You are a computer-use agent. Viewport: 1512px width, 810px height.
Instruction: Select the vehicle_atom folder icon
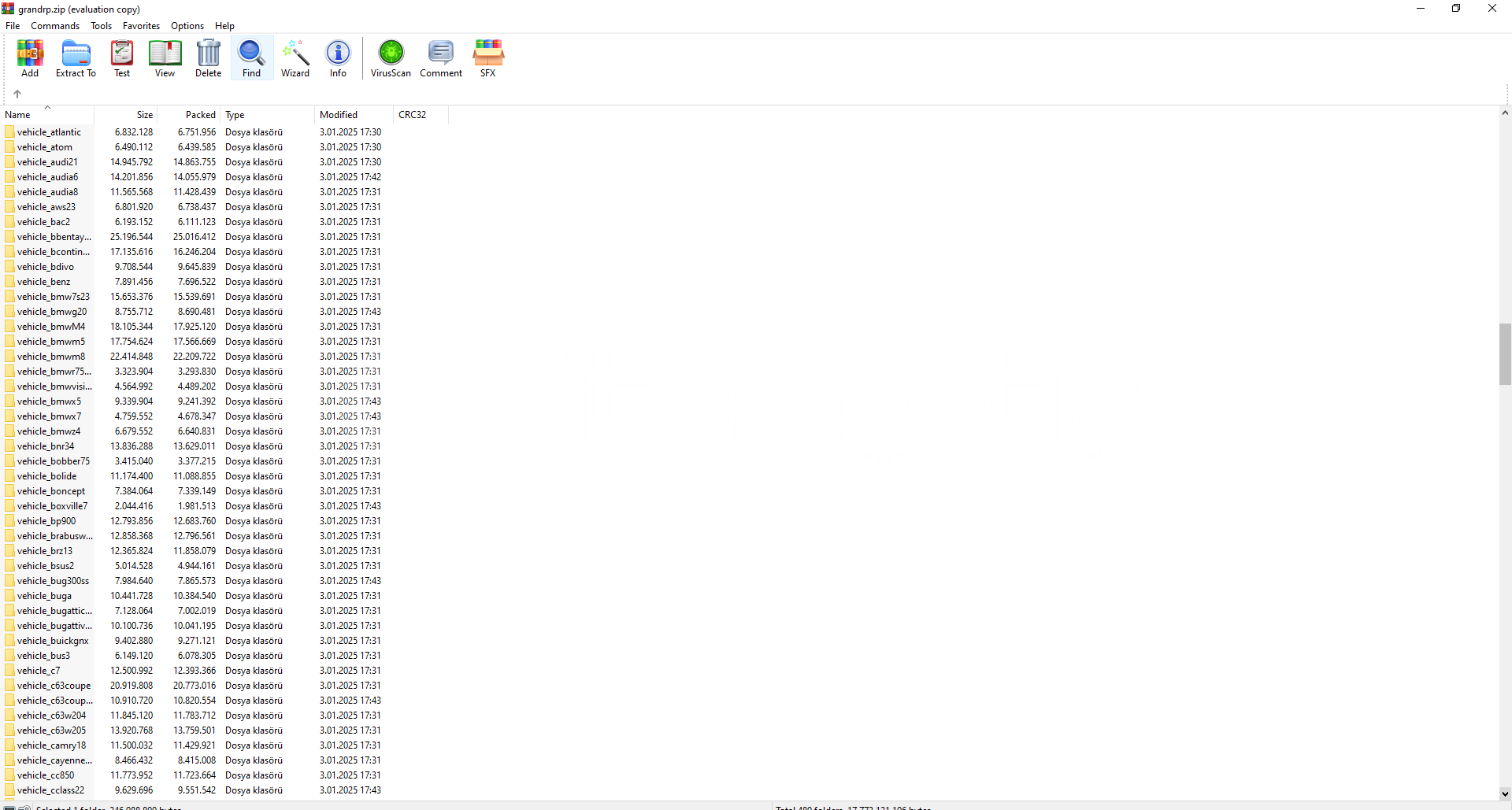[x=9, y=147]
